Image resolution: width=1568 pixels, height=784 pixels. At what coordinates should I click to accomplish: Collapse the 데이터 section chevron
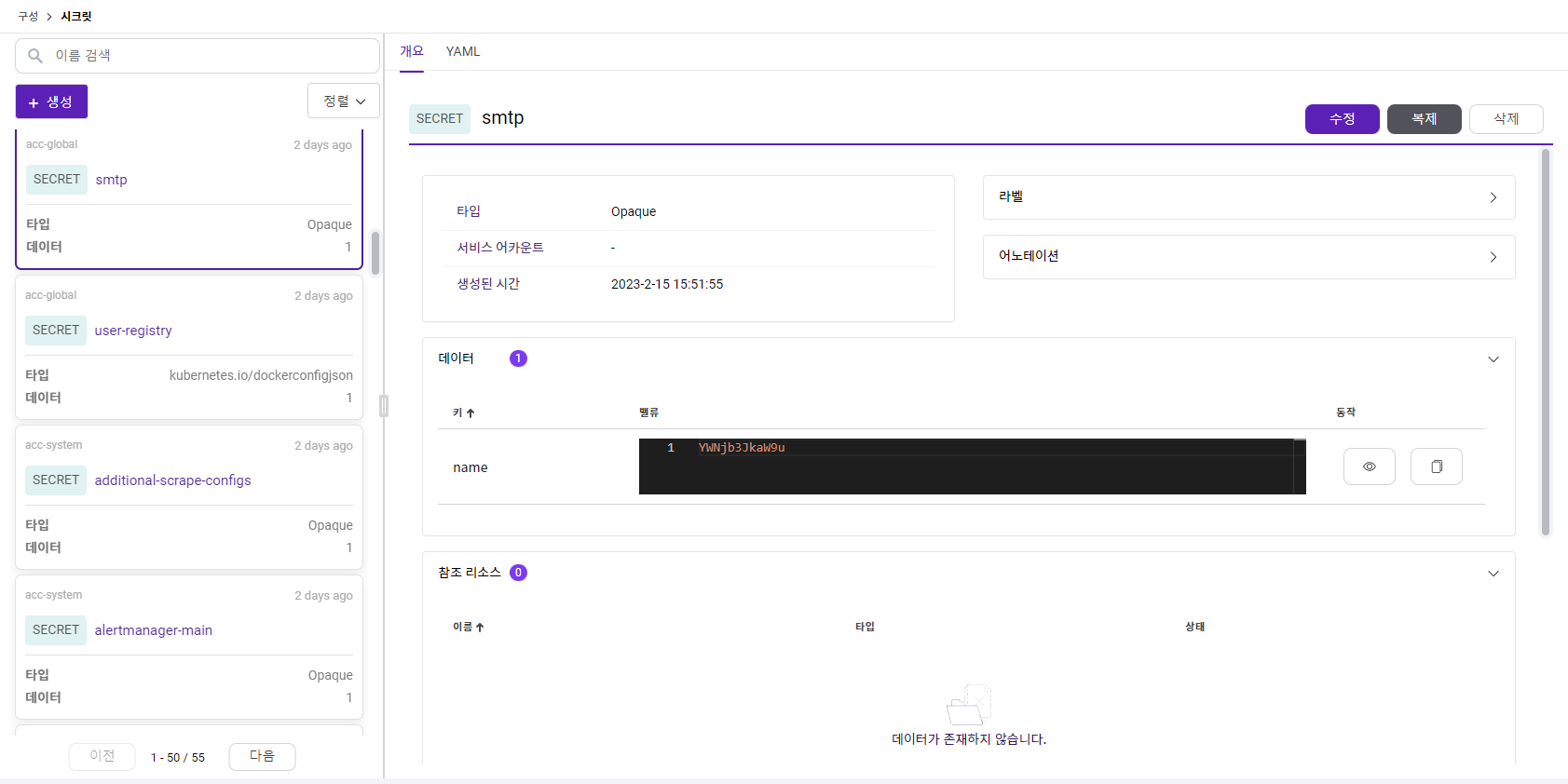tap(1493, 359)
